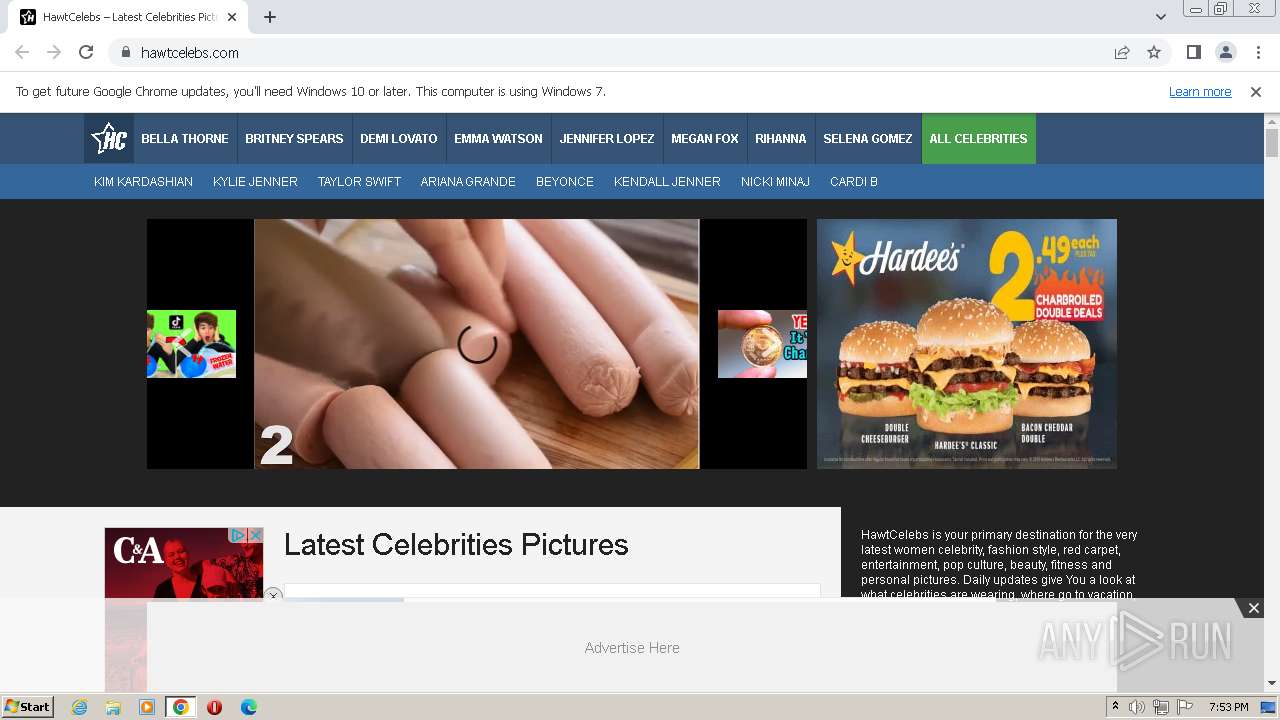
Task: Toggle the browser side panel icon
Action: (1193, 52)
